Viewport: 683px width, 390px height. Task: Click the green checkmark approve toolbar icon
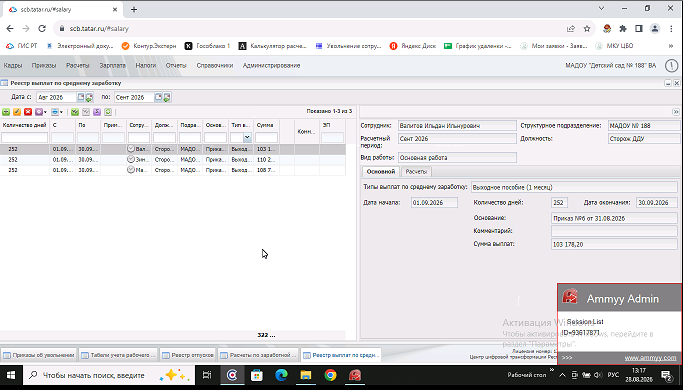click(x=75, y=112)
